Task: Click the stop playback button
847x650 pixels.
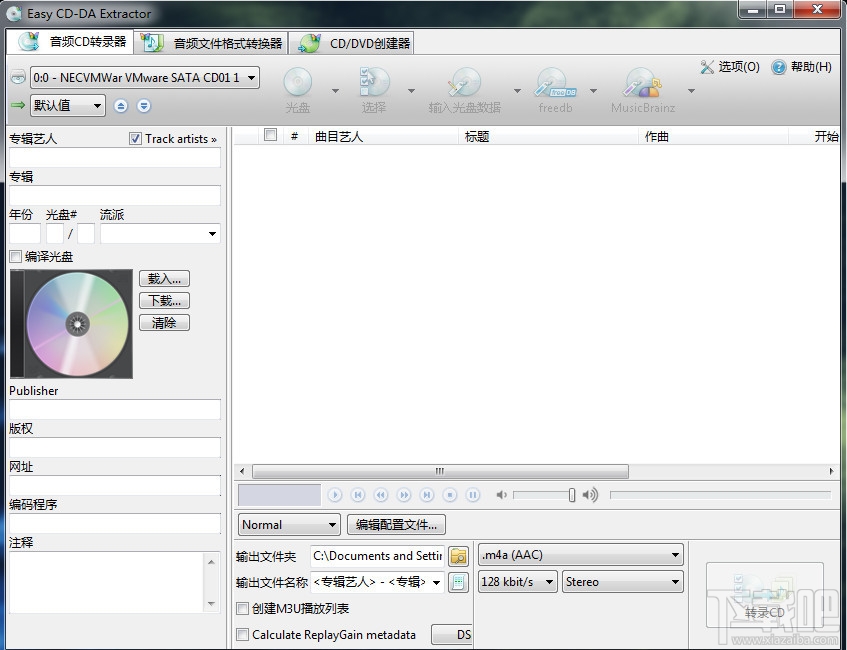Action: (450, 494)
